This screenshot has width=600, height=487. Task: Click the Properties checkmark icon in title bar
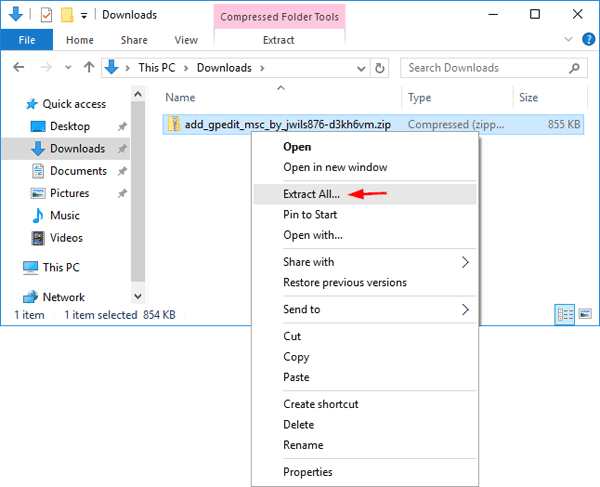(x=46, y=15)
